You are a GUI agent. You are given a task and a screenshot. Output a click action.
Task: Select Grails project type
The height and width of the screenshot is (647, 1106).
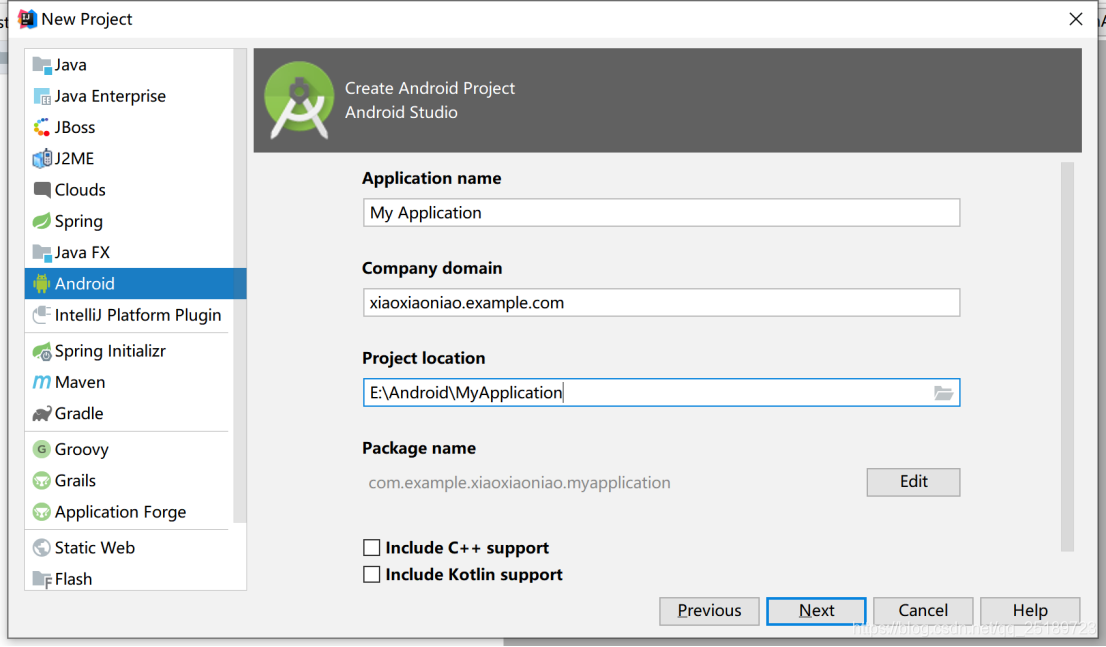pos(135,480)
